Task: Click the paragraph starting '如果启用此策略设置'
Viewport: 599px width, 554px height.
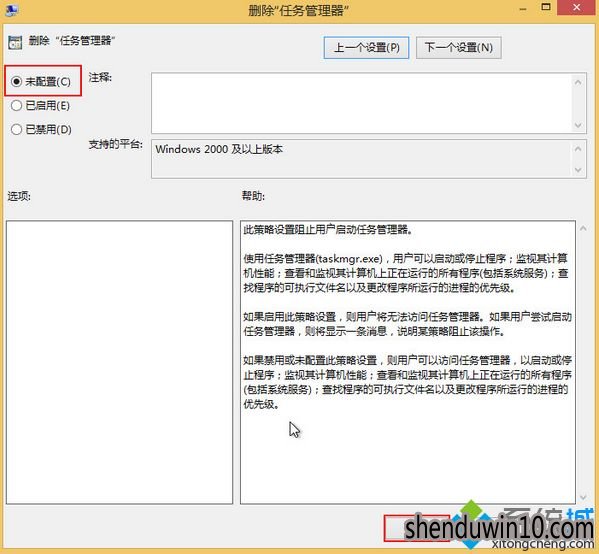Action: [x=407, y=324]
